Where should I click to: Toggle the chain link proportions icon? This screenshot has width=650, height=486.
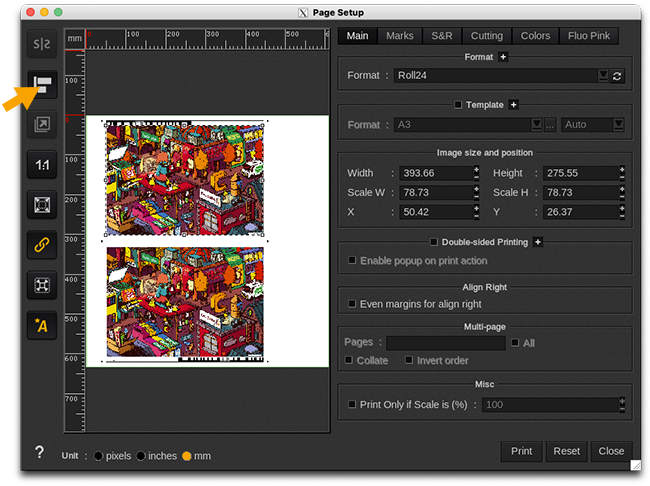[42, 245]
